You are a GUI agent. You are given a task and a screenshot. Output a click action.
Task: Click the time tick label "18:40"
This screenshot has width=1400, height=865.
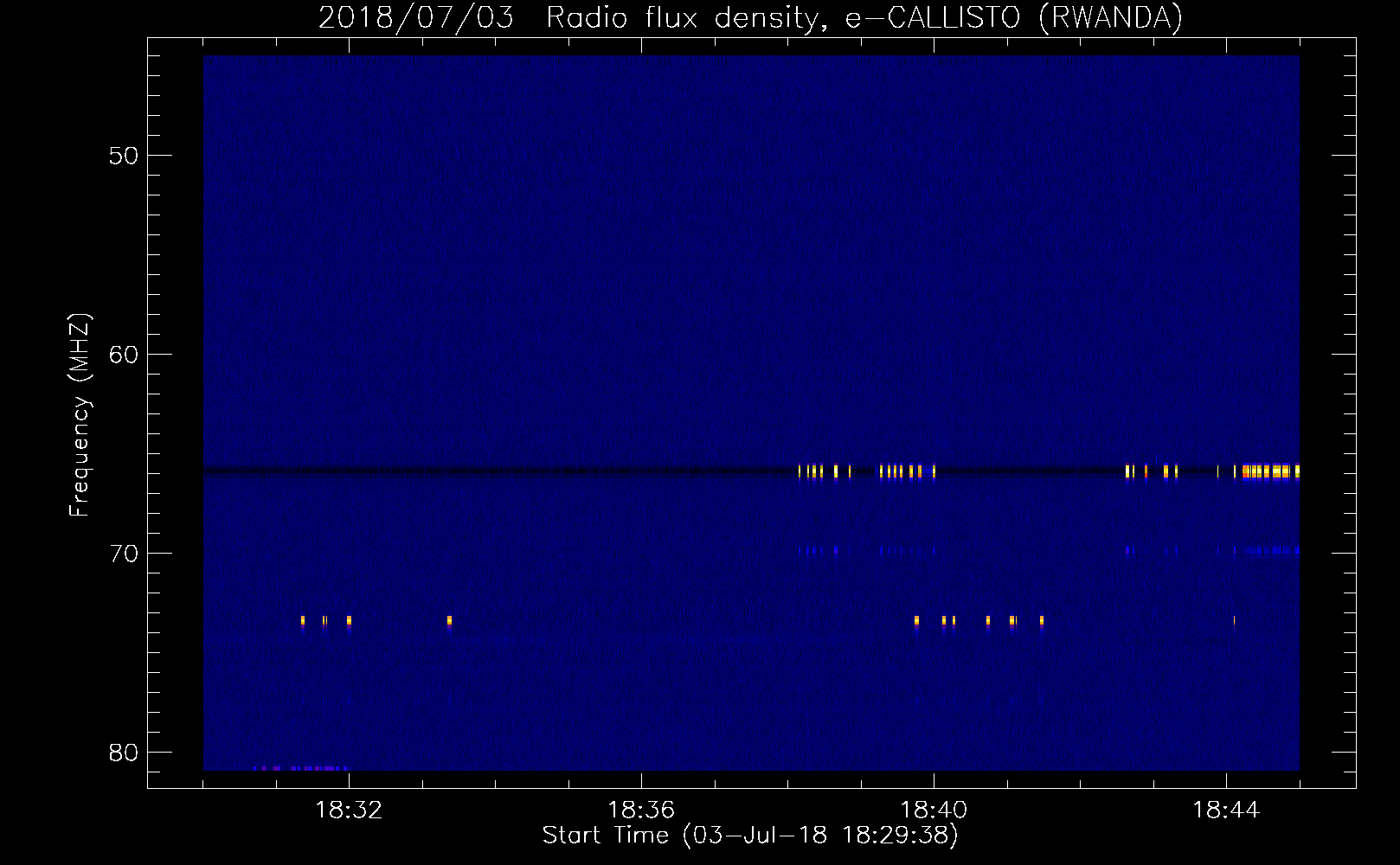pos(934,811)
